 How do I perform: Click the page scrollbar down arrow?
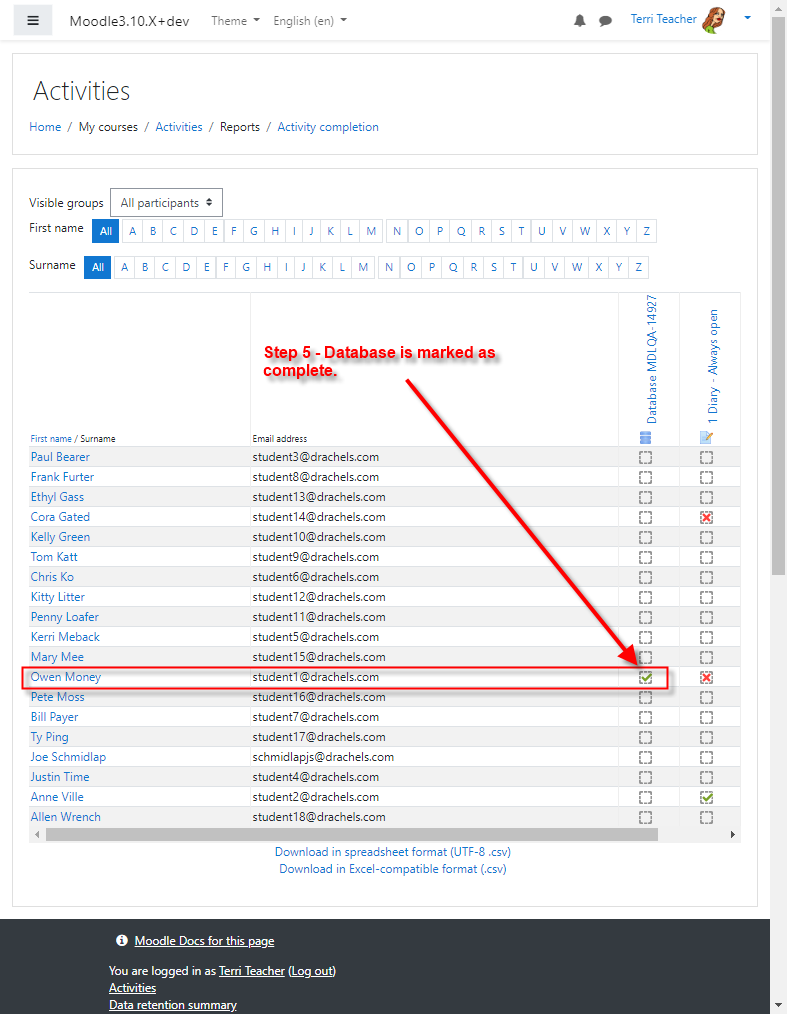[x=779, y=1006]
